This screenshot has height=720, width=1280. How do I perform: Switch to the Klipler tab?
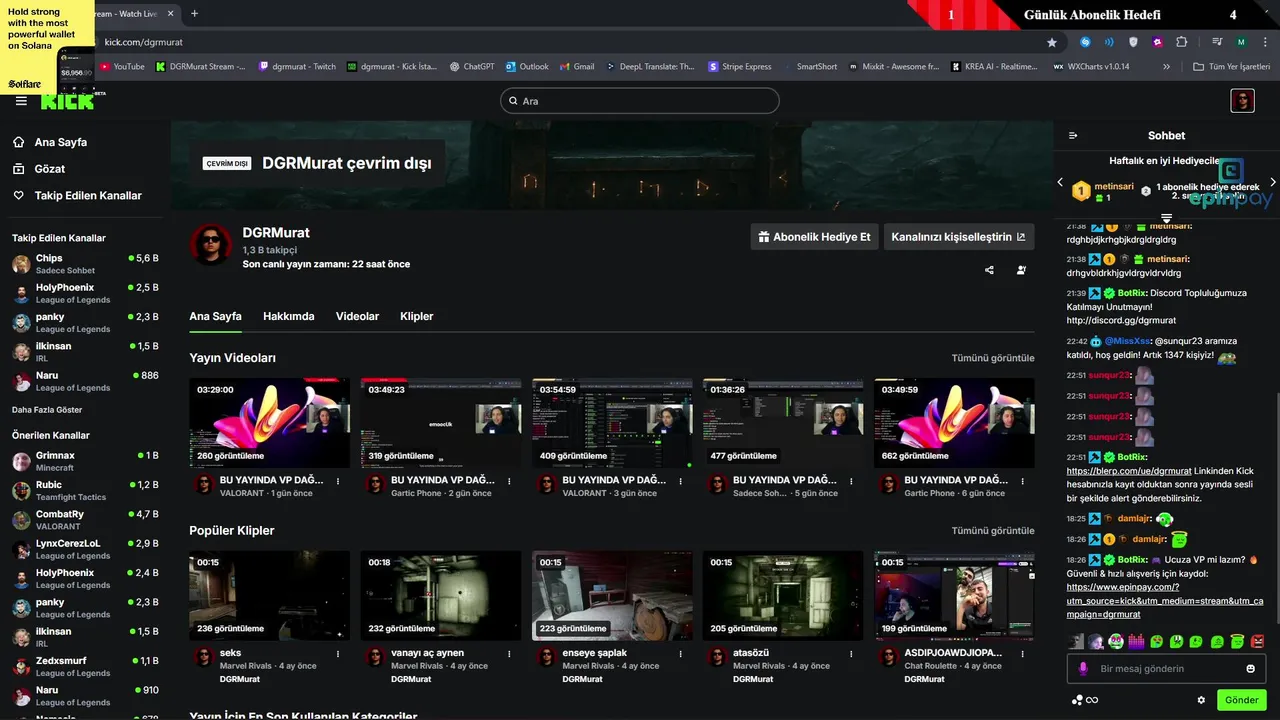tap(417, 316)
